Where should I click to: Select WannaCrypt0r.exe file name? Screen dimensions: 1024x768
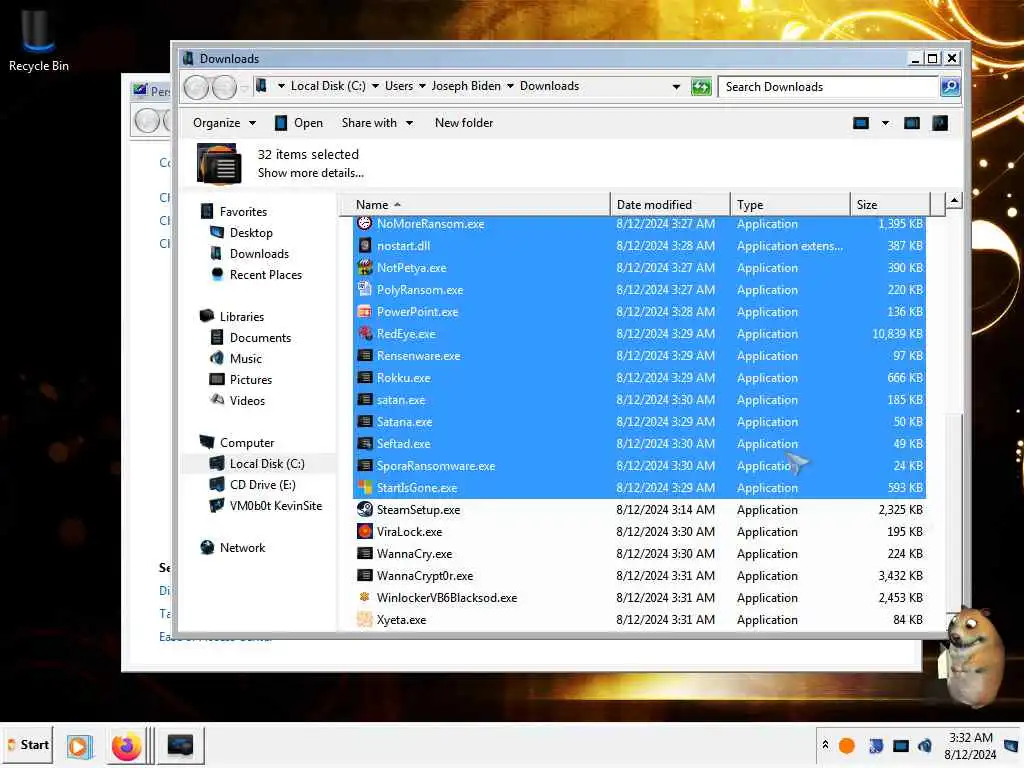click(x=424, y=576)
